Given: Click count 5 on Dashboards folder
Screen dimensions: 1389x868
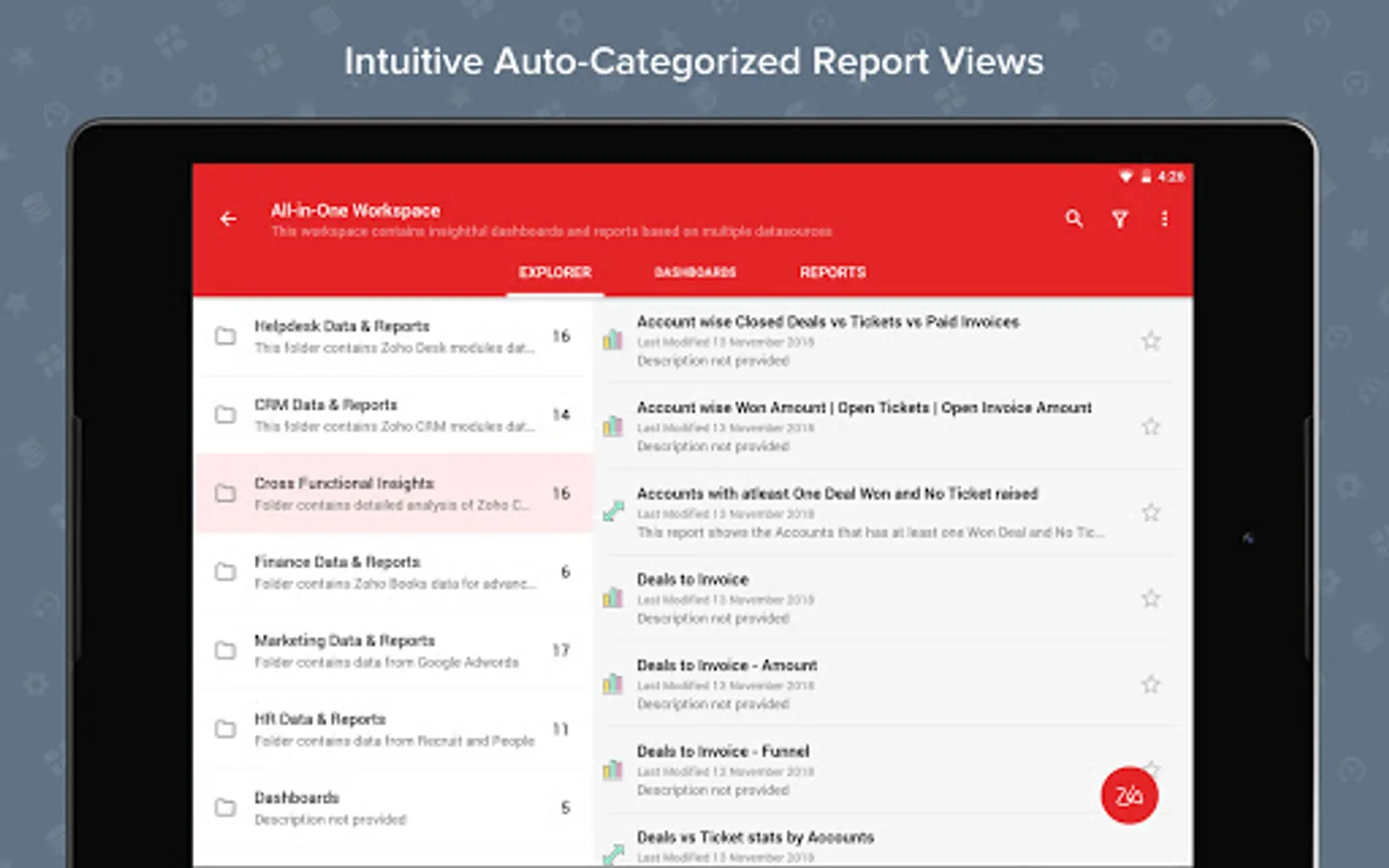Looking at the screenshot, I should (565, 808).
